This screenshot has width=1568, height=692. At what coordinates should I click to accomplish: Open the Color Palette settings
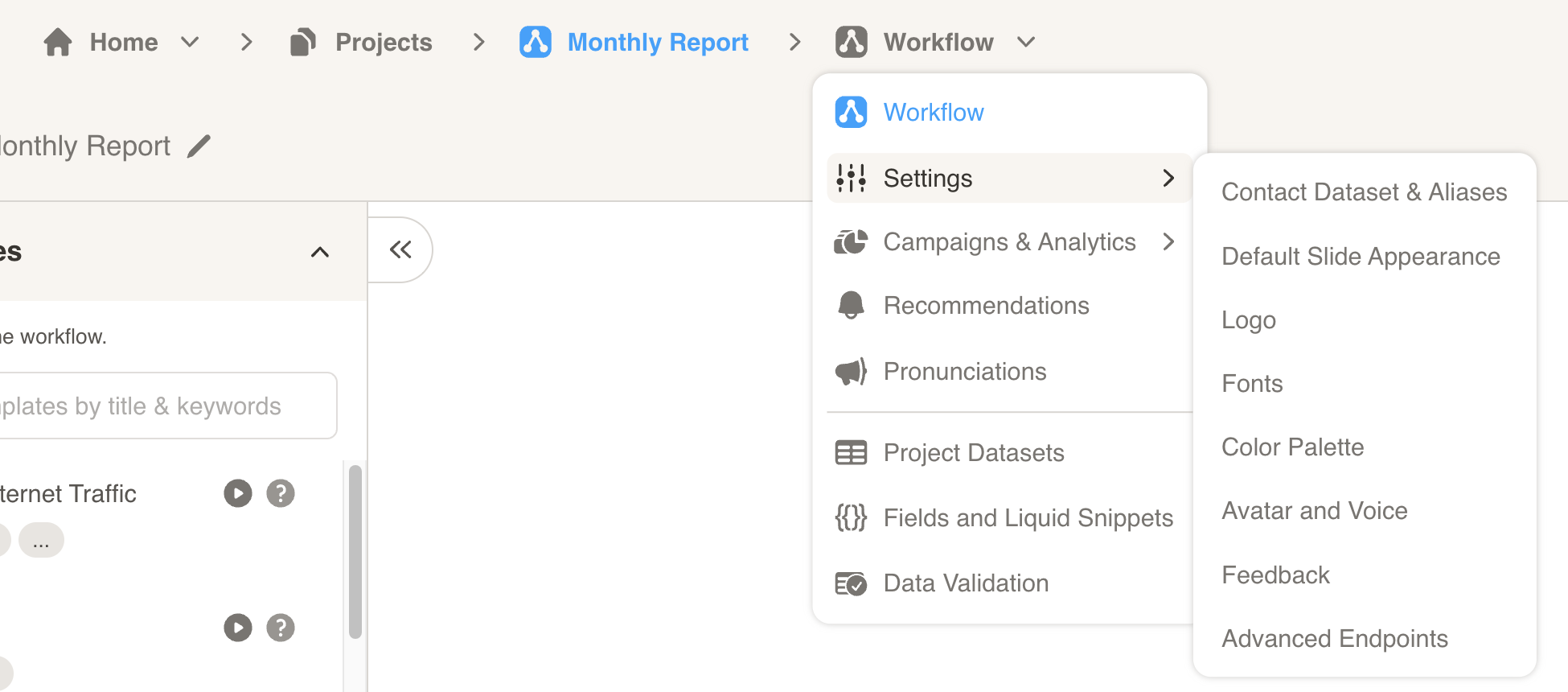1292,447
